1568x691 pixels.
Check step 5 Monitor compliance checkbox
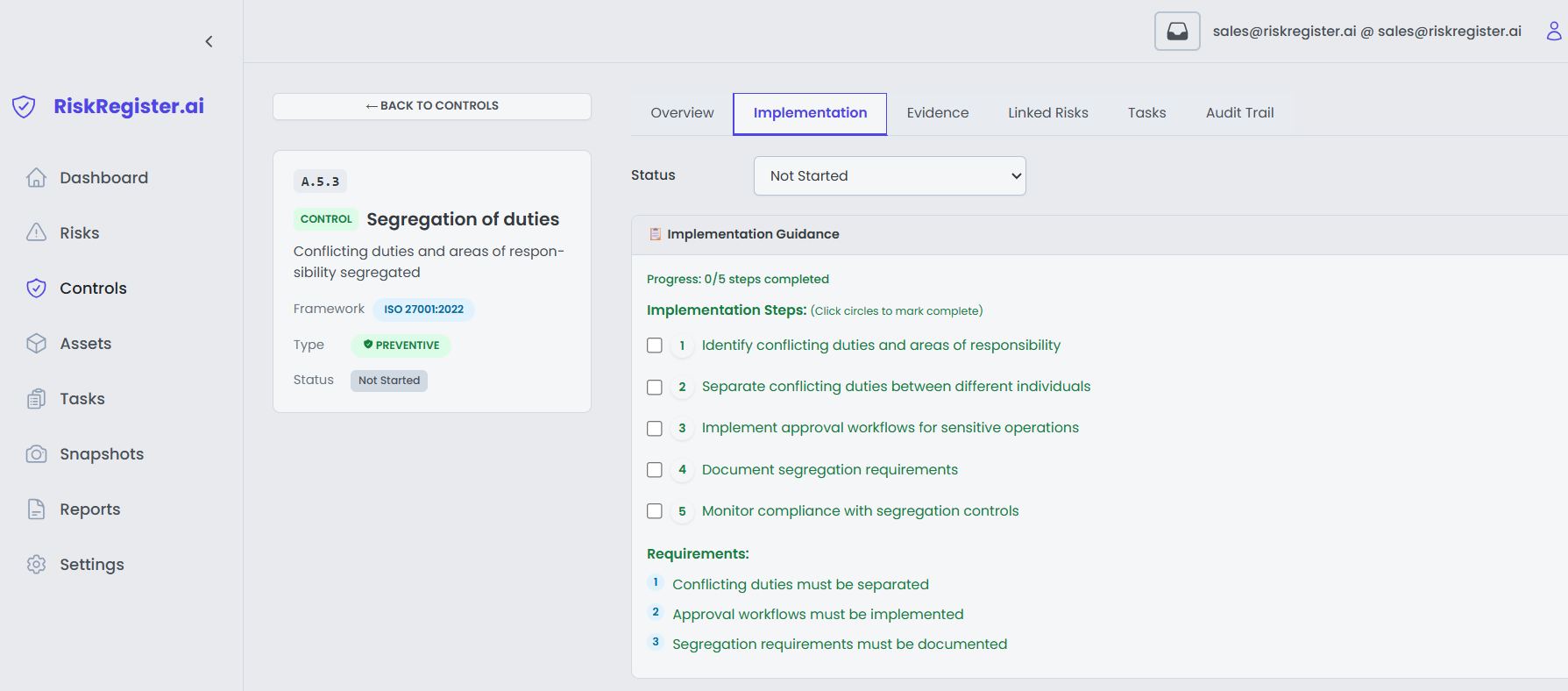(655, 511)
